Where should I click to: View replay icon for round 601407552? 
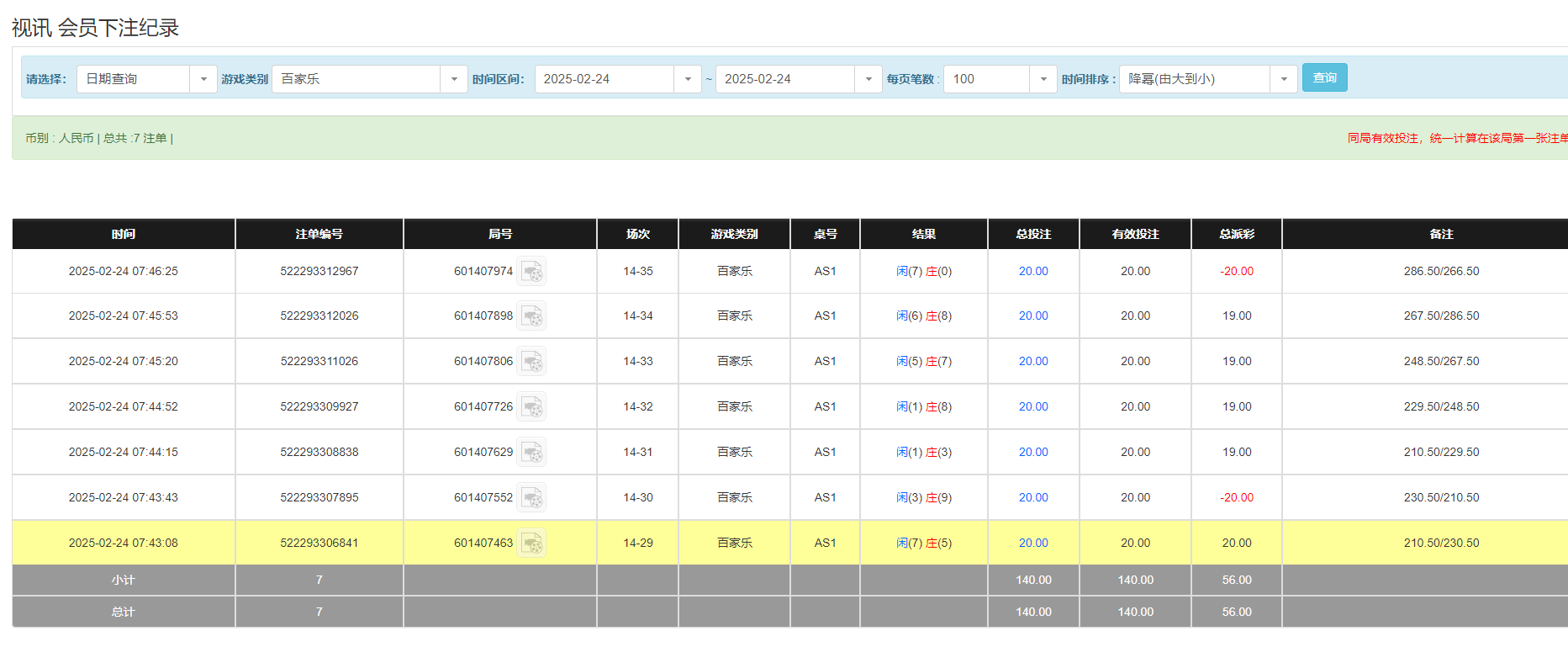click(x=531, y=498)
